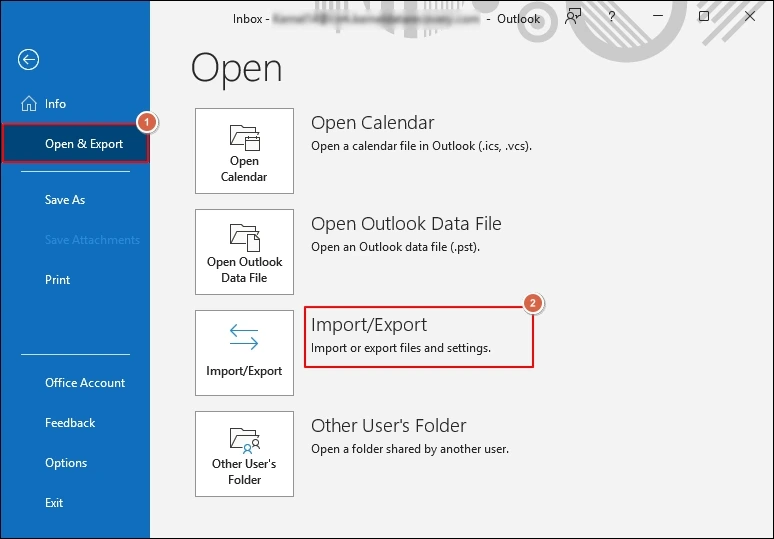Click the calendar folder icon
Viewport: 774px width, 539px height.
pos(245,138)
